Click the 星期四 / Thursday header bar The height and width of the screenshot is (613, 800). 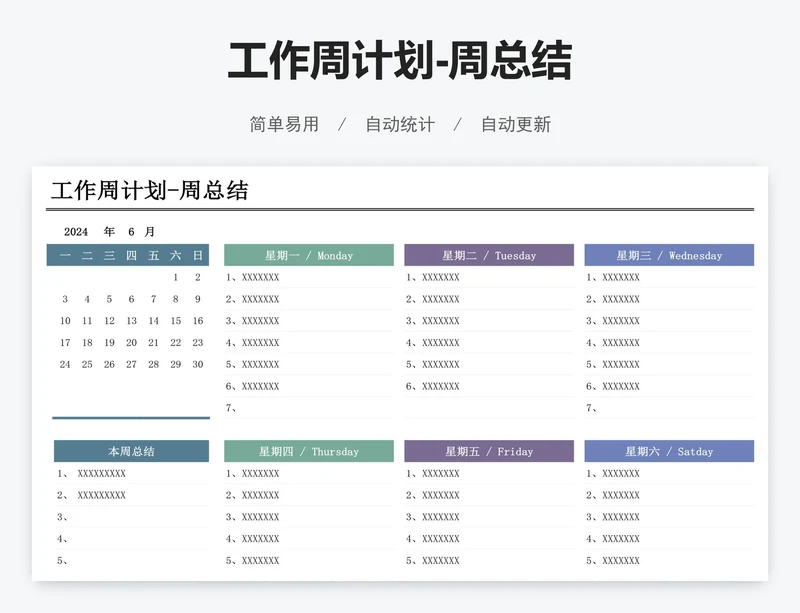[308, 451]
